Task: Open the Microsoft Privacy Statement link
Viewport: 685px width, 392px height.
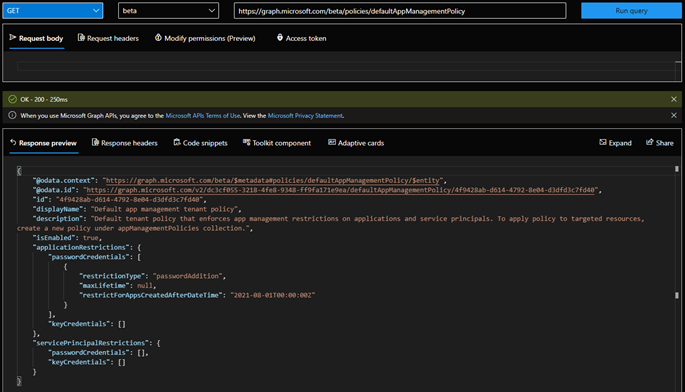Action: 305,116
